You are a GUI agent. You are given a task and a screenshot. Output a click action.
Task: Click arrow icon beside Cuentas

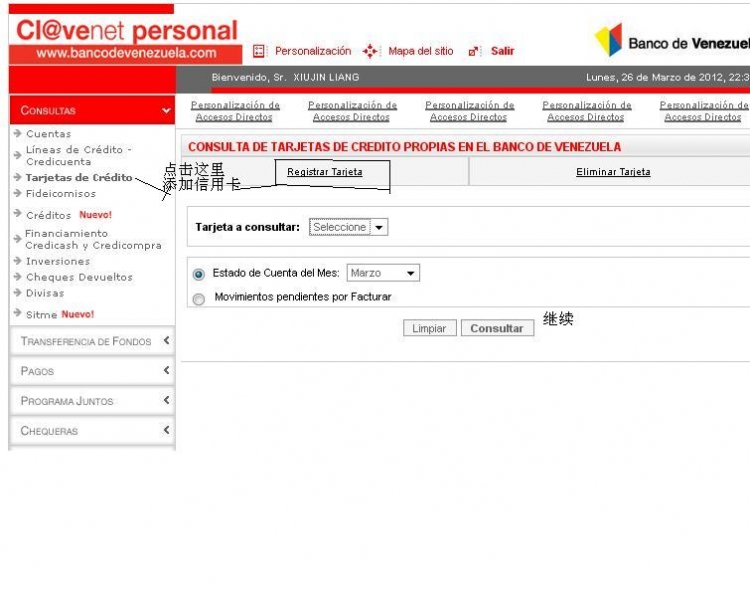pyautogui.click(x=18, y=133)
